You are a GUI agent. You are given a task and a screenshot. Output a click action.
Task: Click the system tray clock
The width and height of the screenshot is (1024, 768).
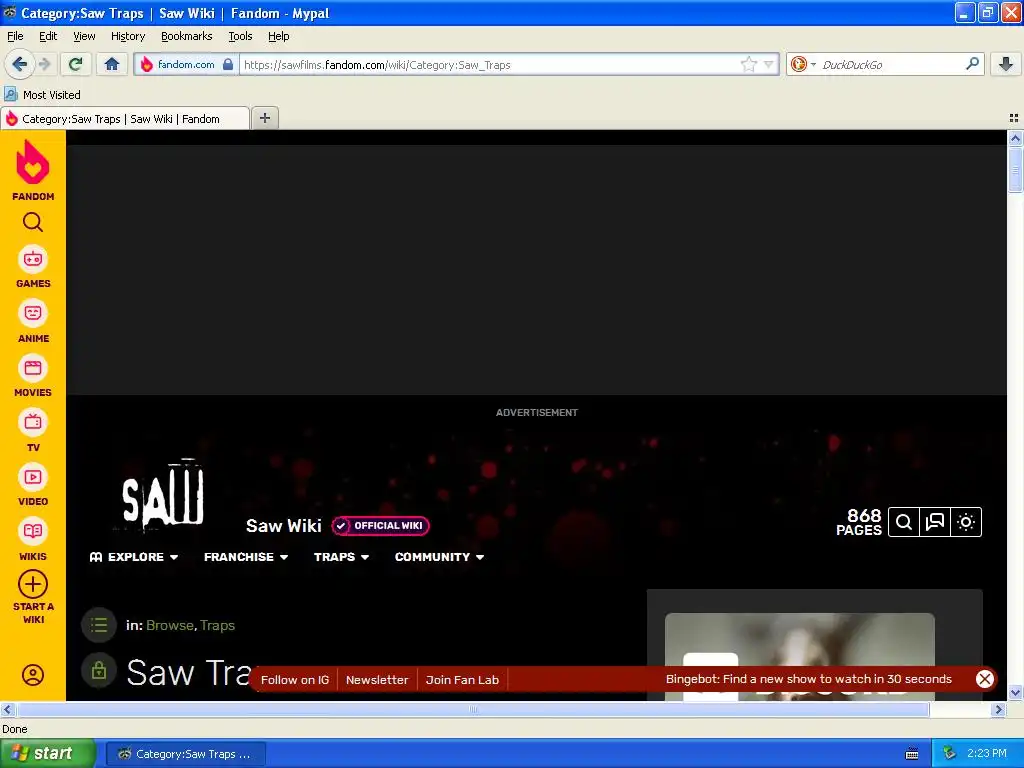click(x=987, y=753)
